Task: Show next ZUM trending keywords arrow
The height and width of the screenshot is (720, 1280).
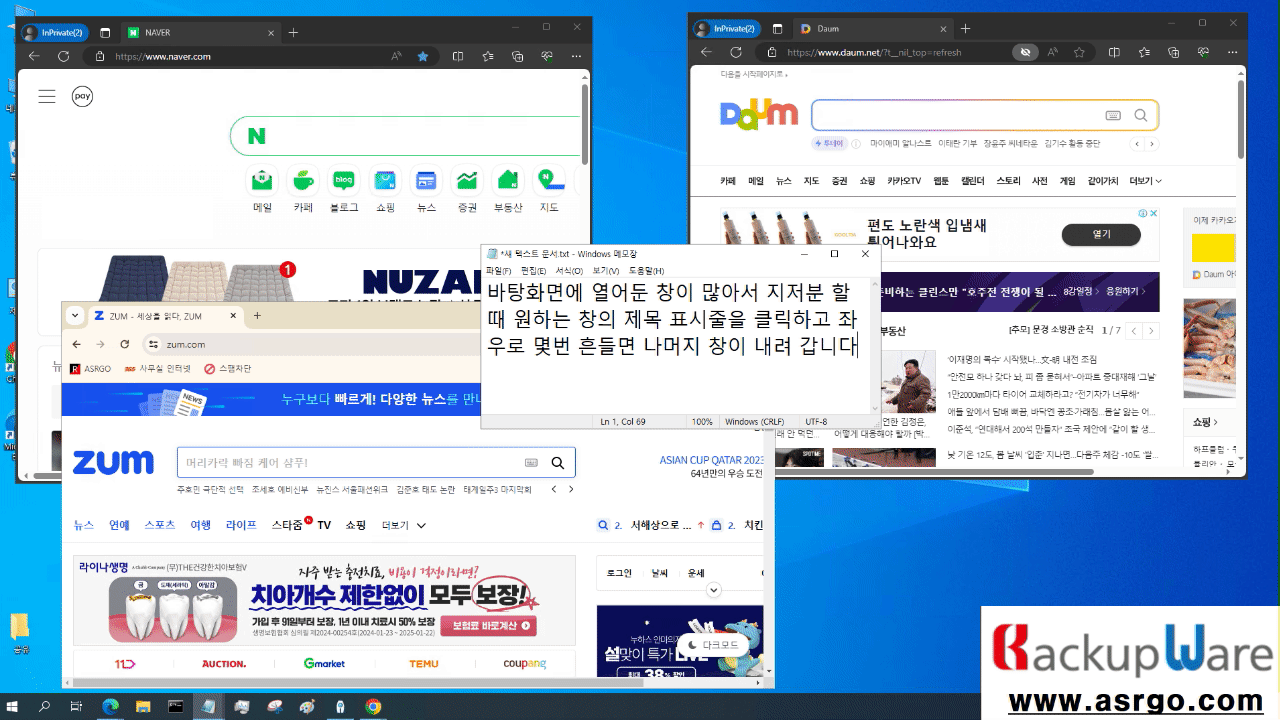Action: click(x=571, y=490)
